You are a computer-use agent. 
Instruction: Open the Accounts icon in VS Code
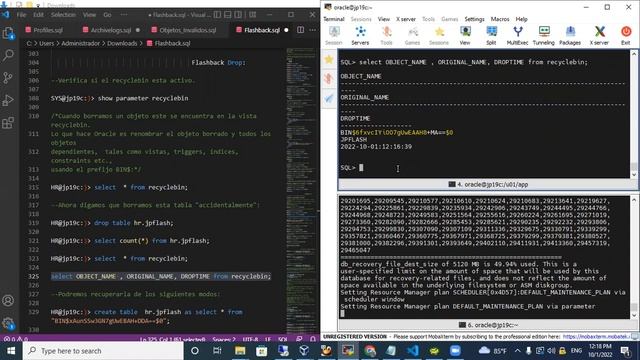(x=8, y=300)
